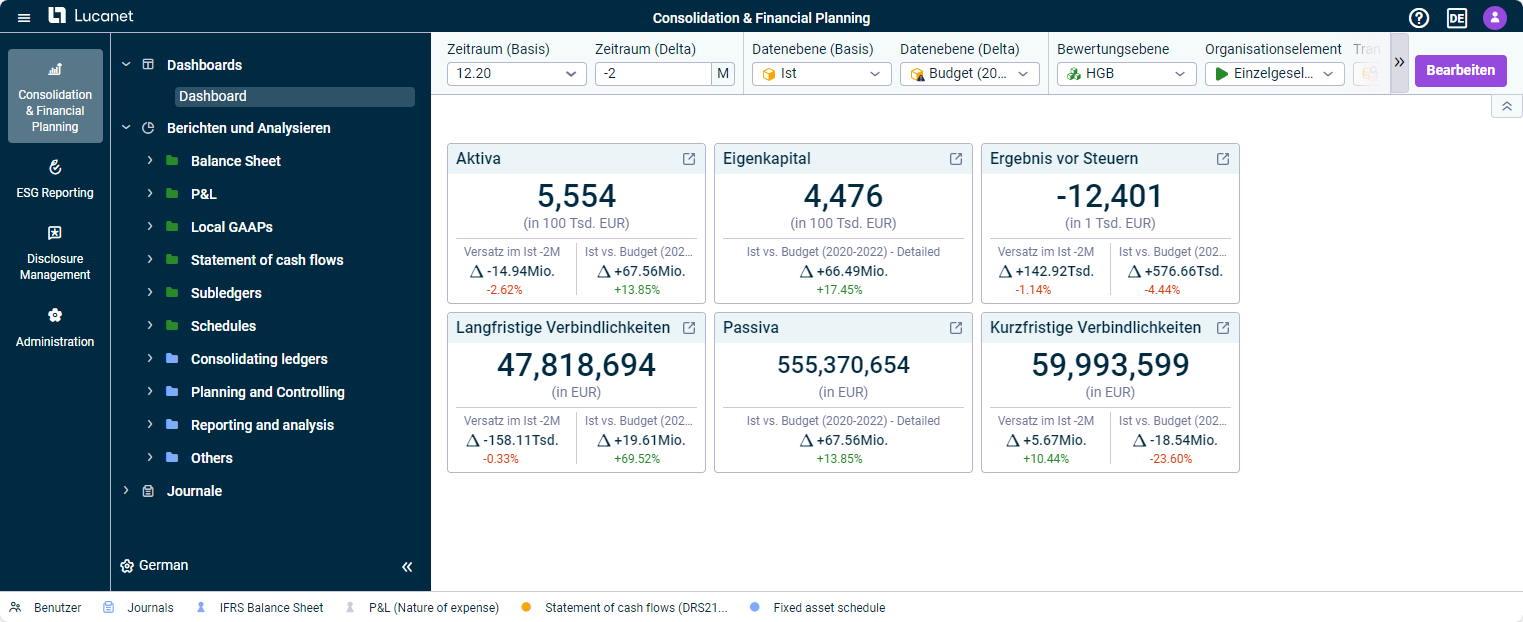Viewport: 1523px width, 622px height.
Task: Expand the P&L folder
Action: coord(149,194)
